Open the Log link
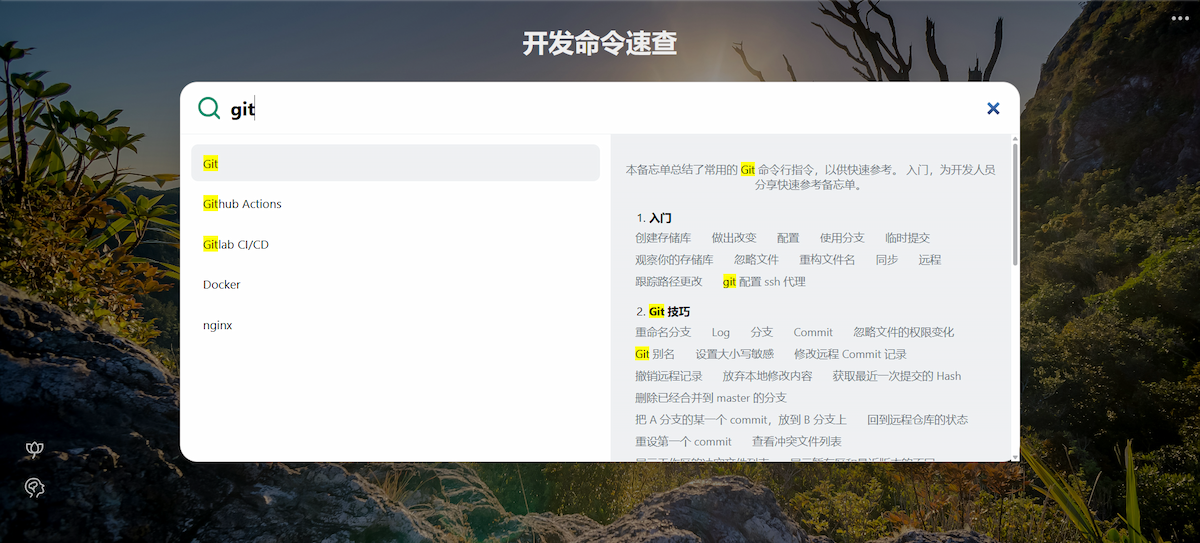Viewport: 1200px width, 543px height. point(721,332)
